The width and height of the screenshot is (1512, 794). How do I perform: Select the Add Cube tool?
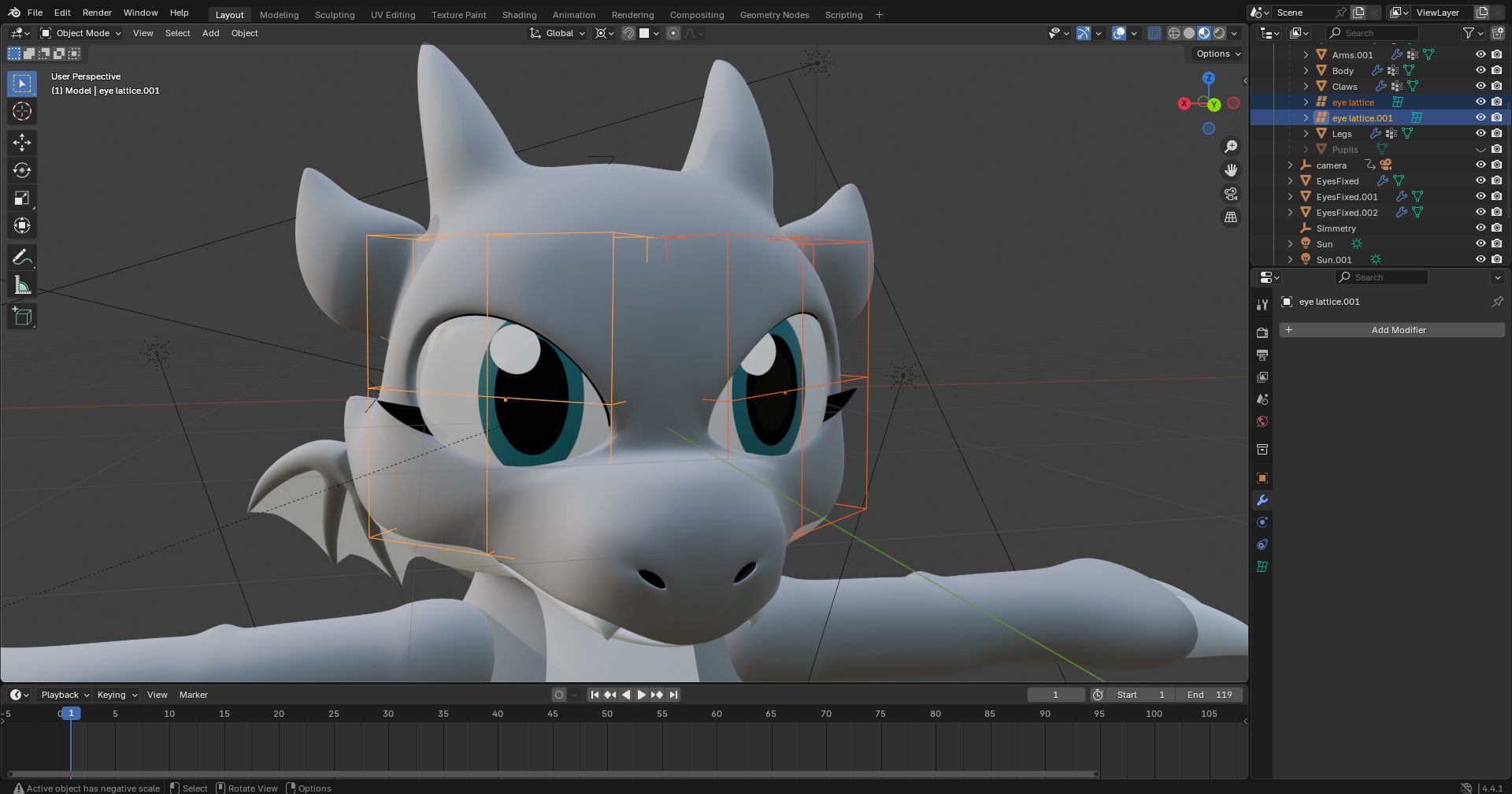[x=22, y=317]
